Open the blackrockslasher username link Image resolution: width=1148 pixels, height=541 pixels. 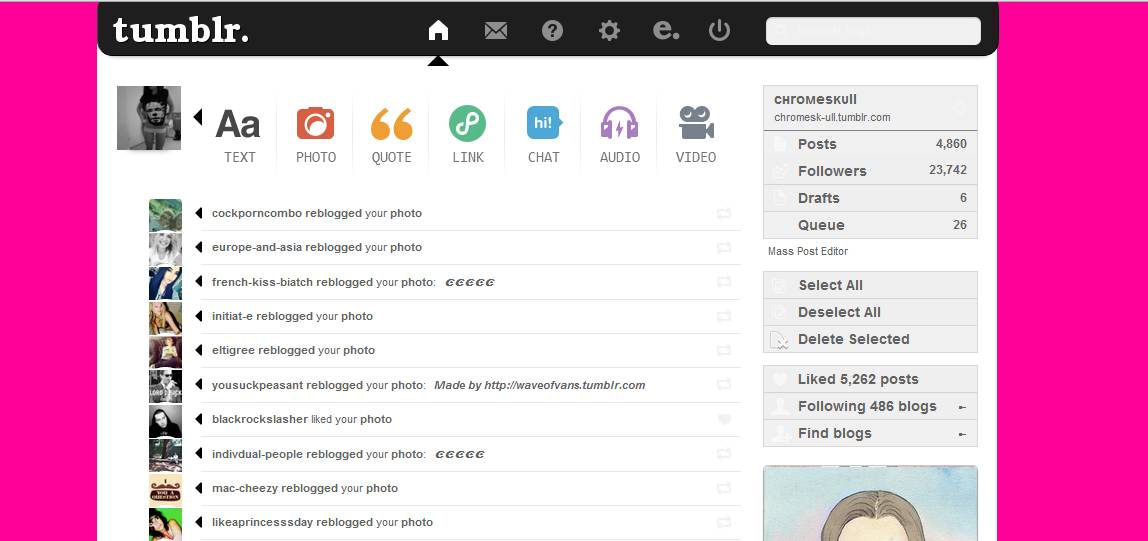tap(260, 419)
